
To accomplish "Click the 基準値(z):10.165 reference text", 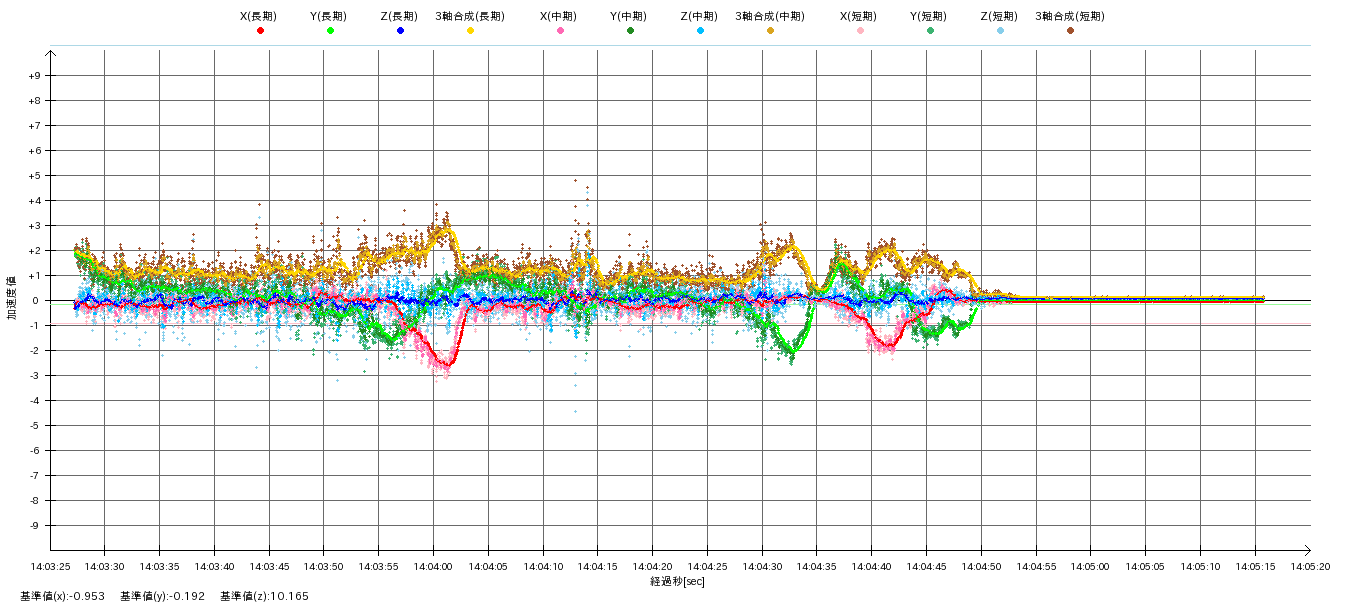I will (x=264, y=597).
